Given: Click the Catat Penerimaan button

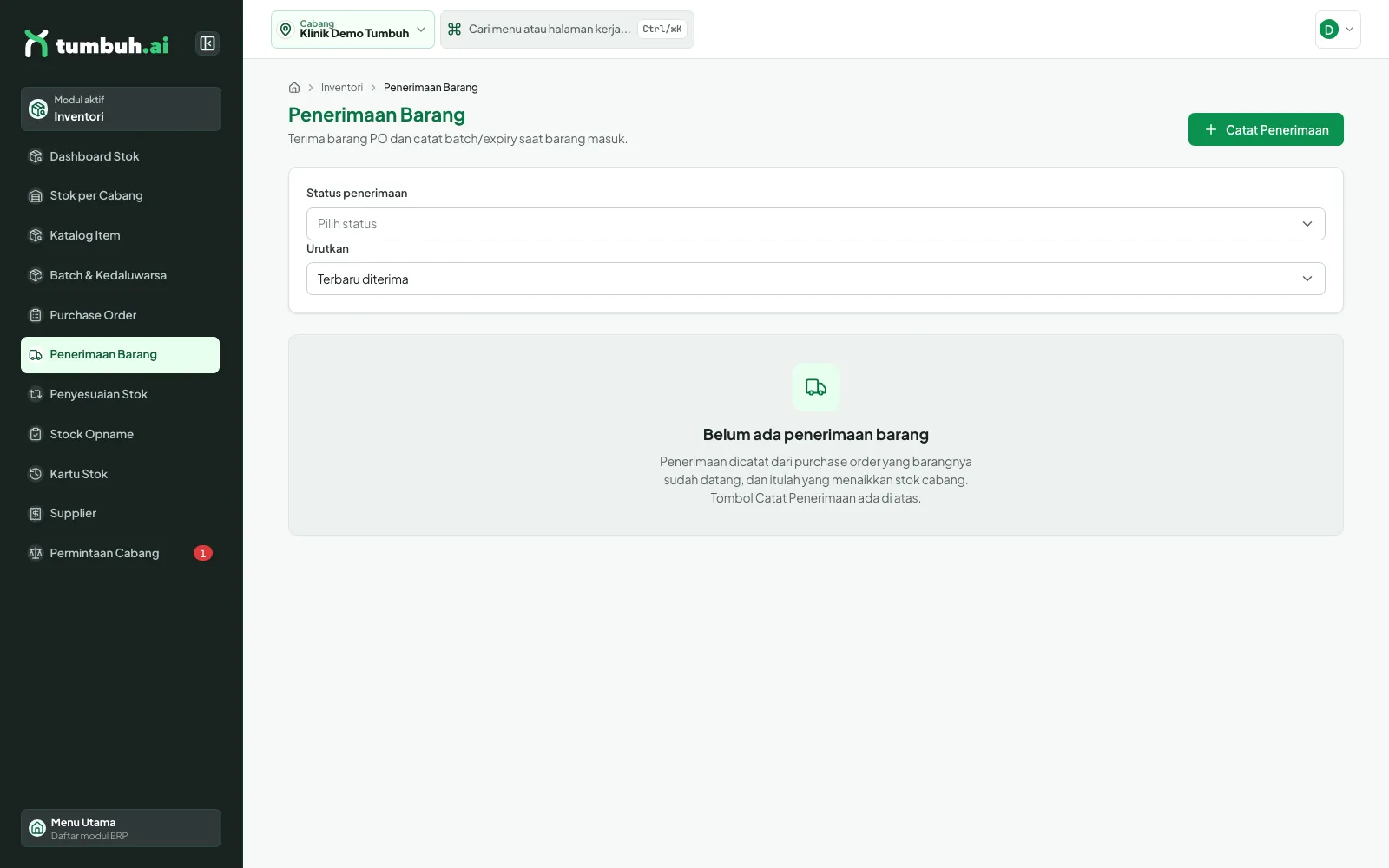Looking at the screenshot, I should tap(1266, 129).
